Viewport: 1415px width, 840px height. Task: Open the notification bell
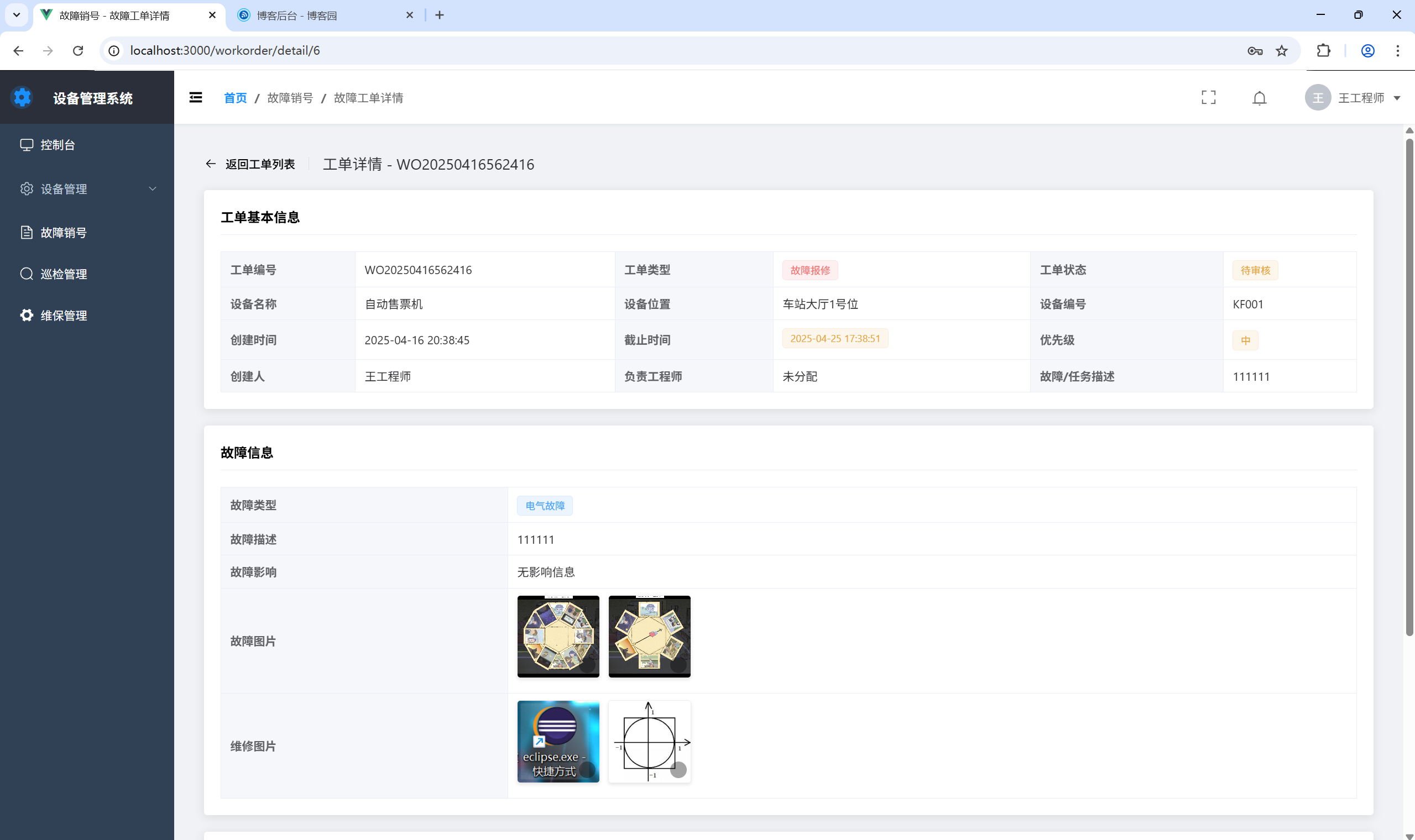click(x=1259, y=98)
